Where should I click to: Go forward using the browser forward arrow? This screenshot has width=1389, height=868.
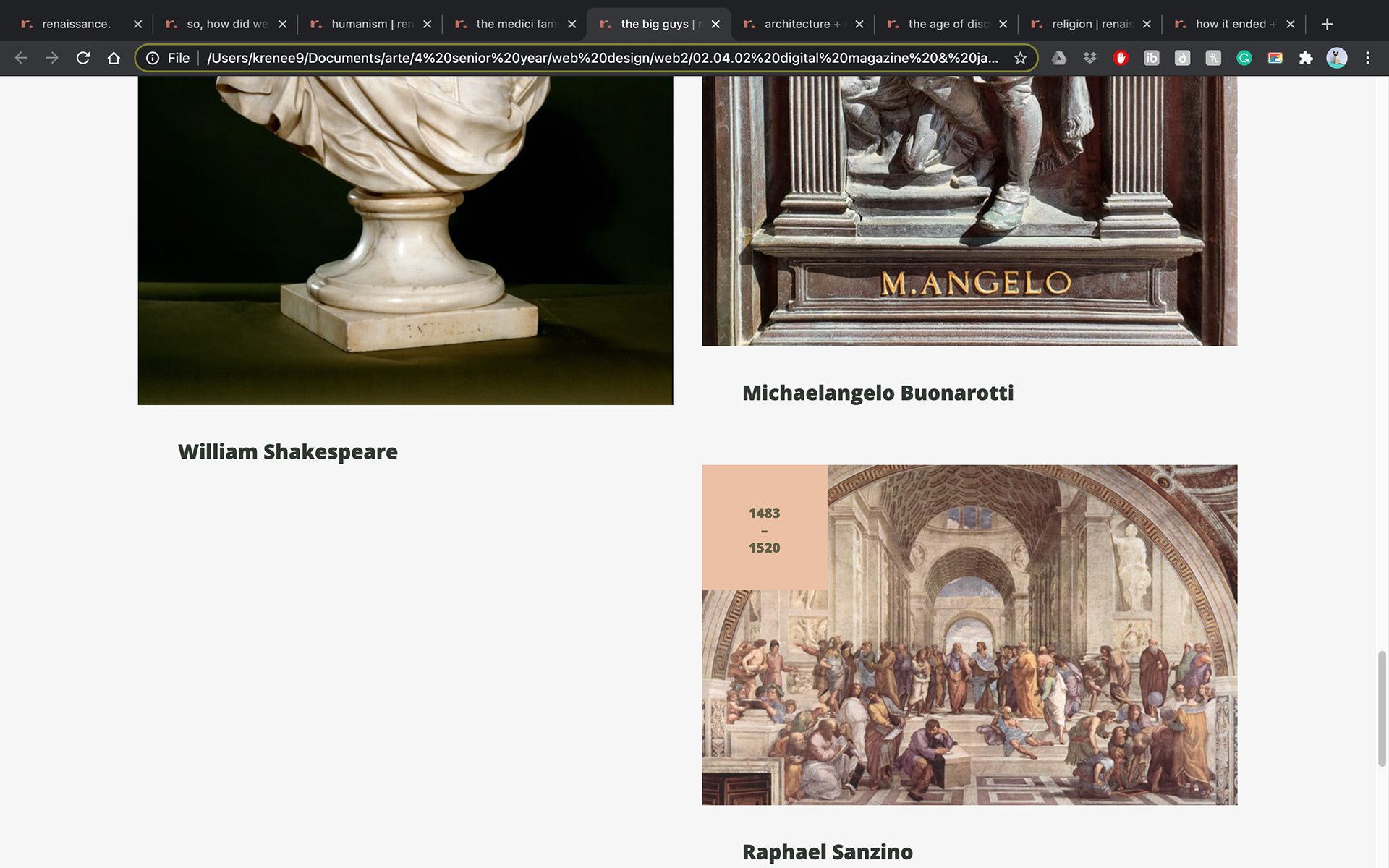(x=52, y=58)
